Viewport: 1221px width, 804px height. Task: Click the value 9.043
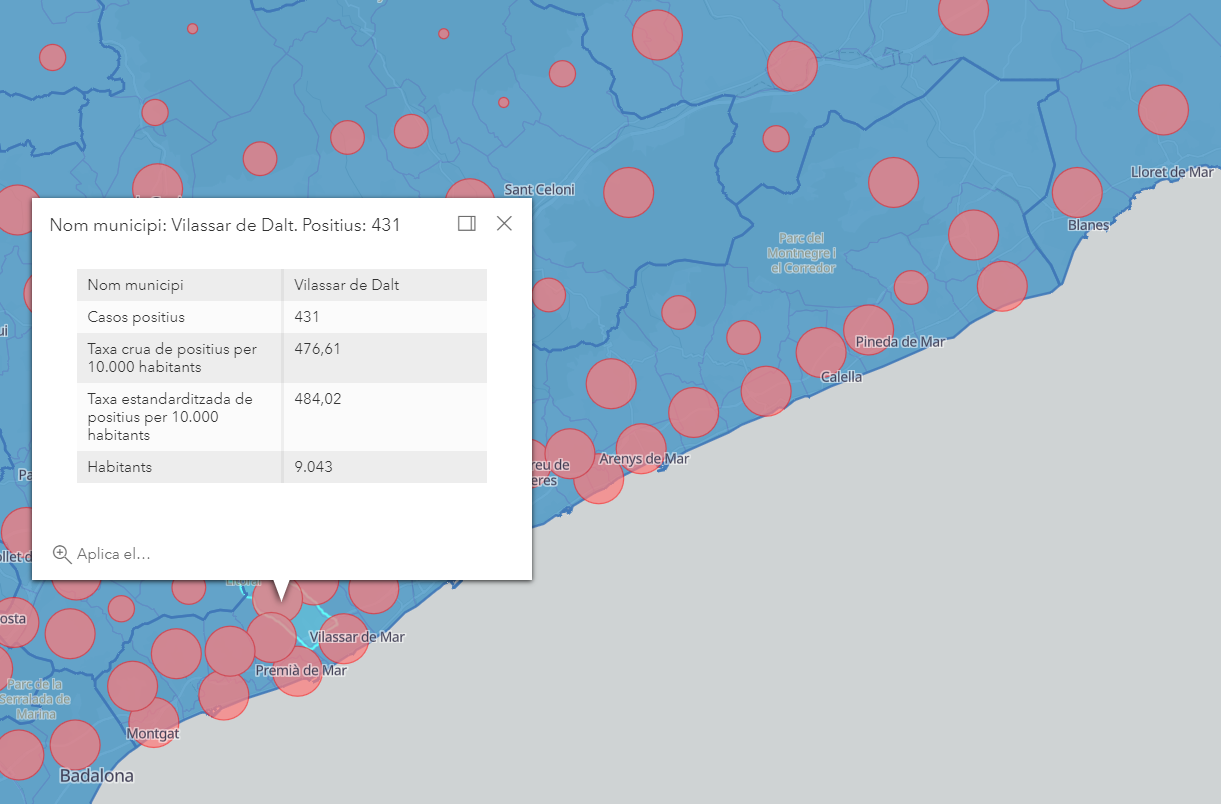click(314, 467)
